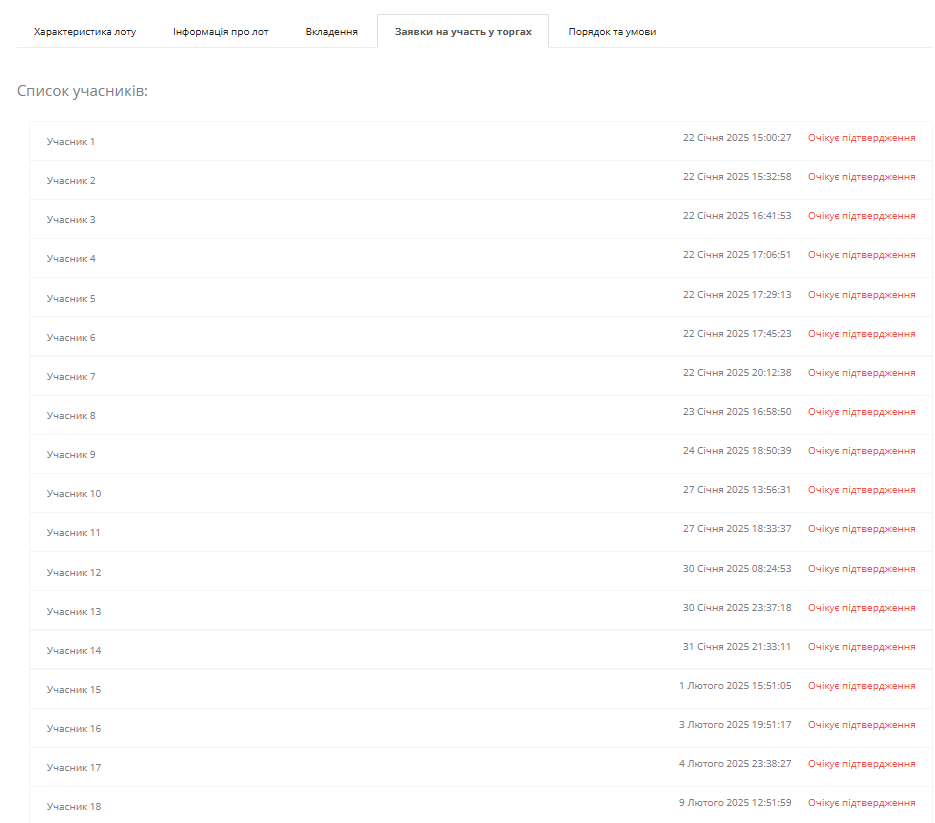
Task: Click the Учасник 18 entry
Action: pos(74,807)
